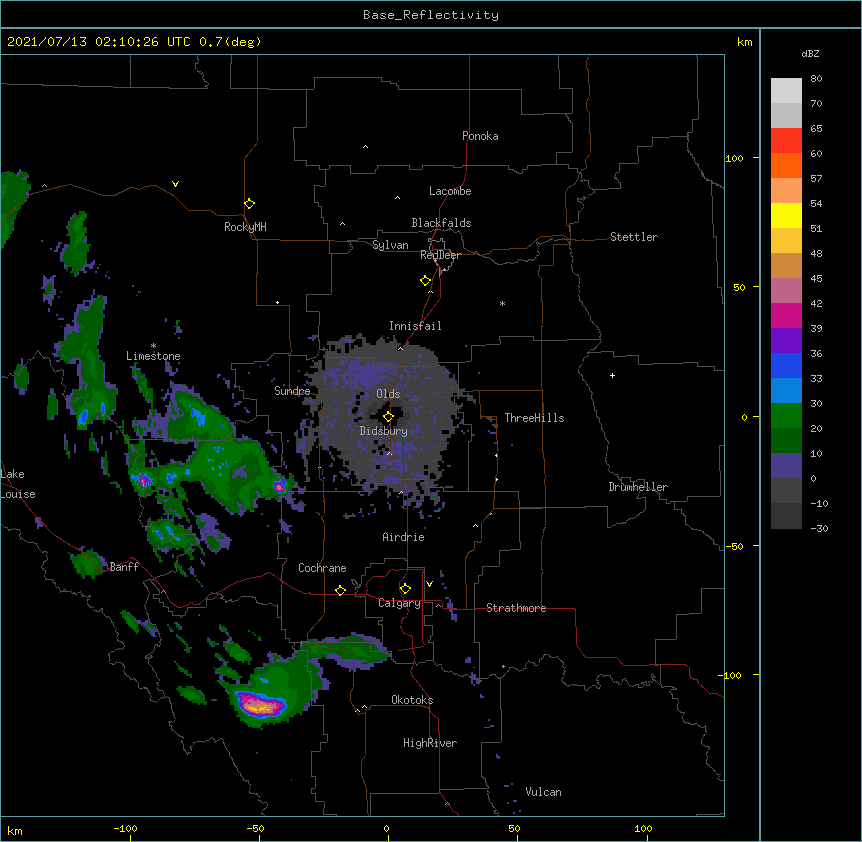Click the magenta storm cell west of Didsbury

(x=280, y=485)
